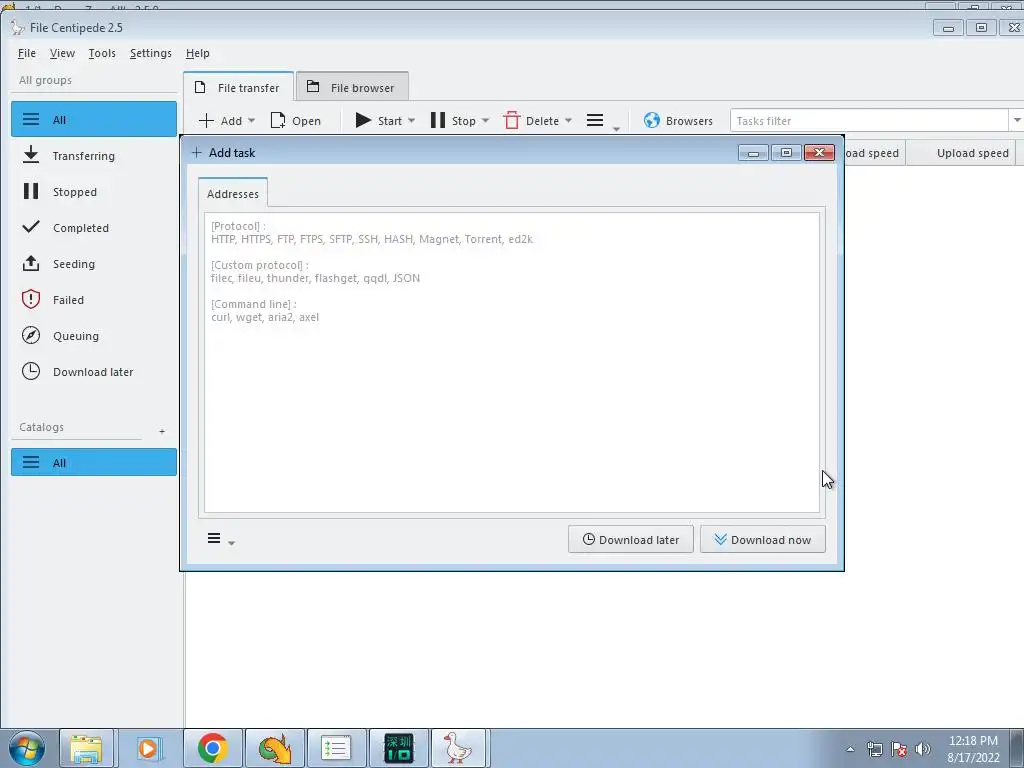Screen dimensions: 1024x768
Task: Open the Help menu
Action: pos(197,54)
